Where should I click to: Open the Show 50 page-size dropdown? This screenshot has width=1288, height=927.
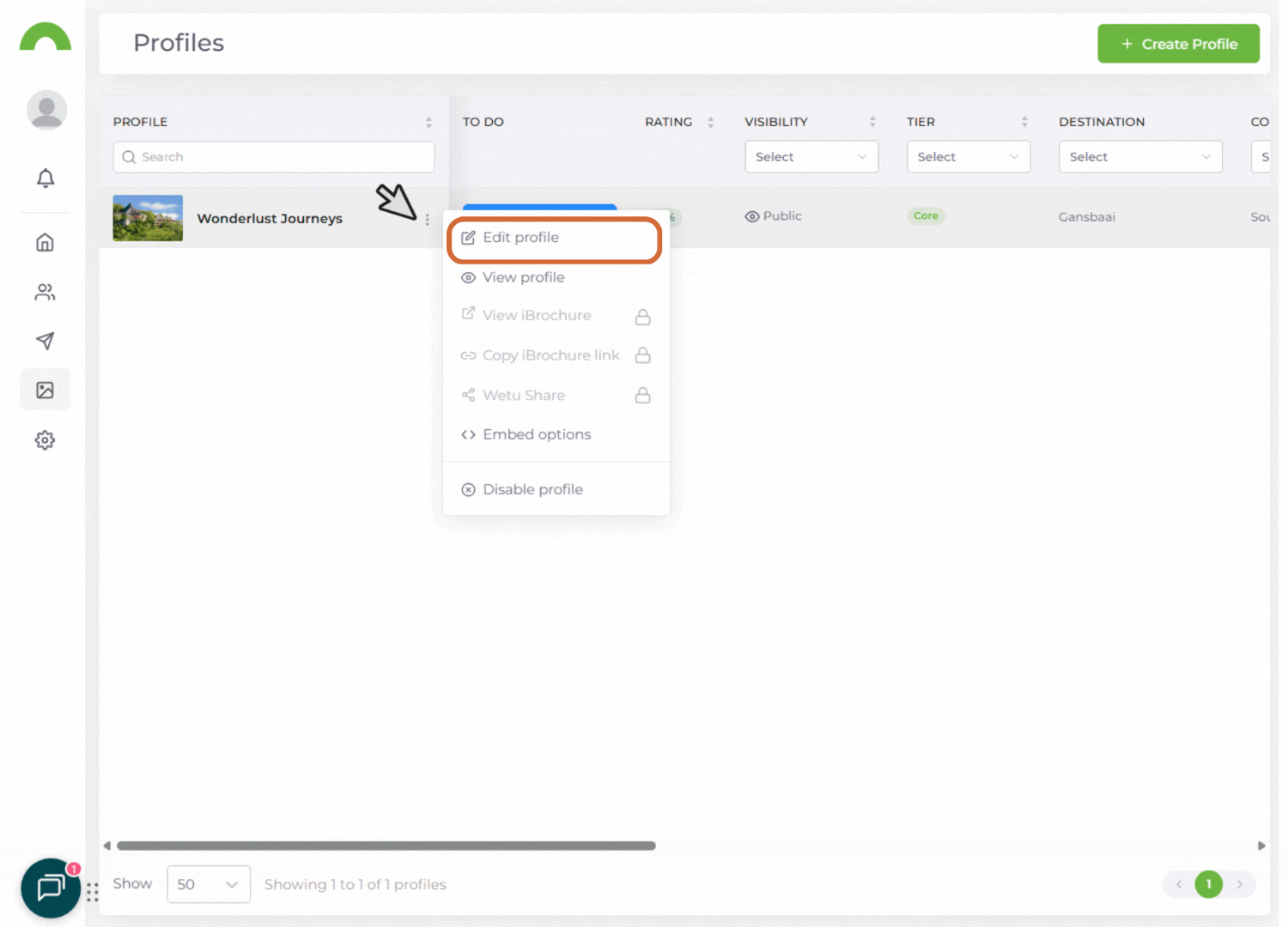(208, 884)
